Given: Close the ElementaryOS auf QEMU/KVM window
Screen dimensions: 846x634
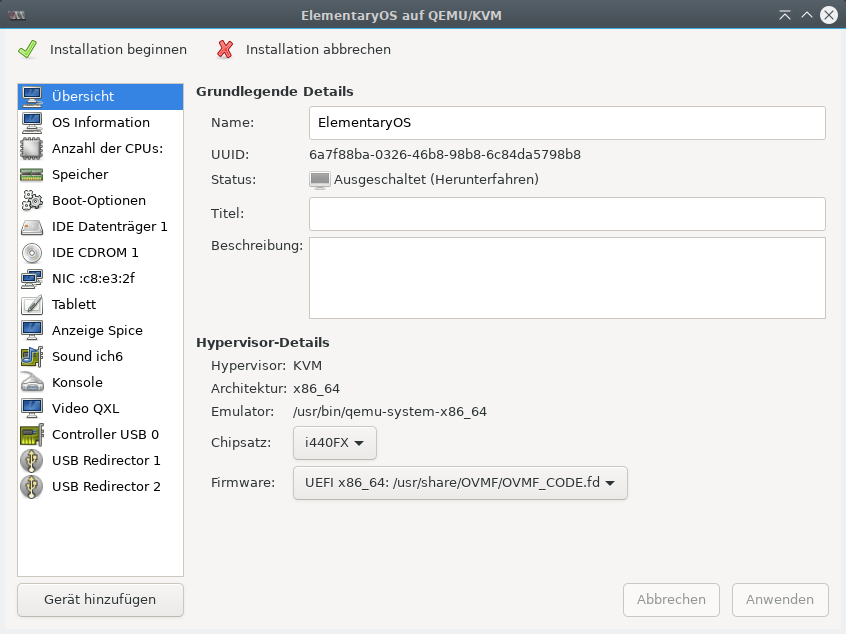Looking at the screenshot, I should (x=829, y=15).
